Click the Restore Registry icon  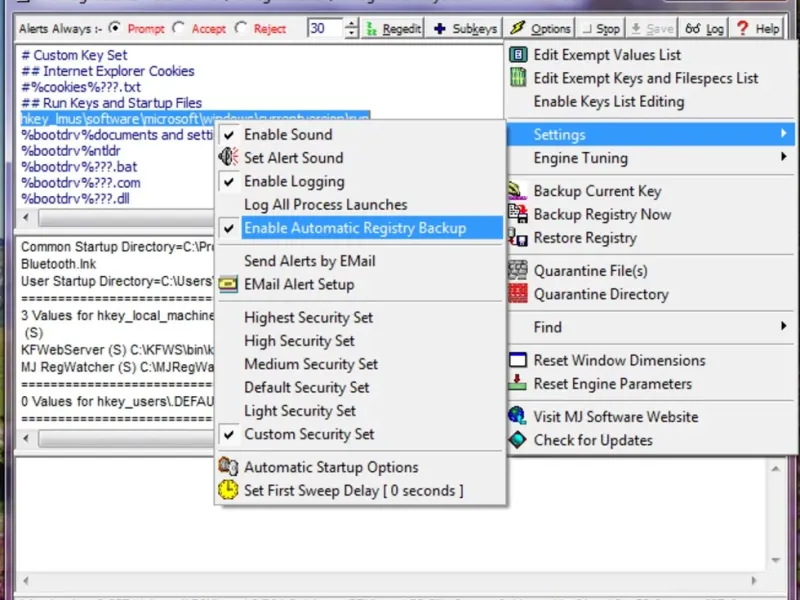(x=518, y=238)
